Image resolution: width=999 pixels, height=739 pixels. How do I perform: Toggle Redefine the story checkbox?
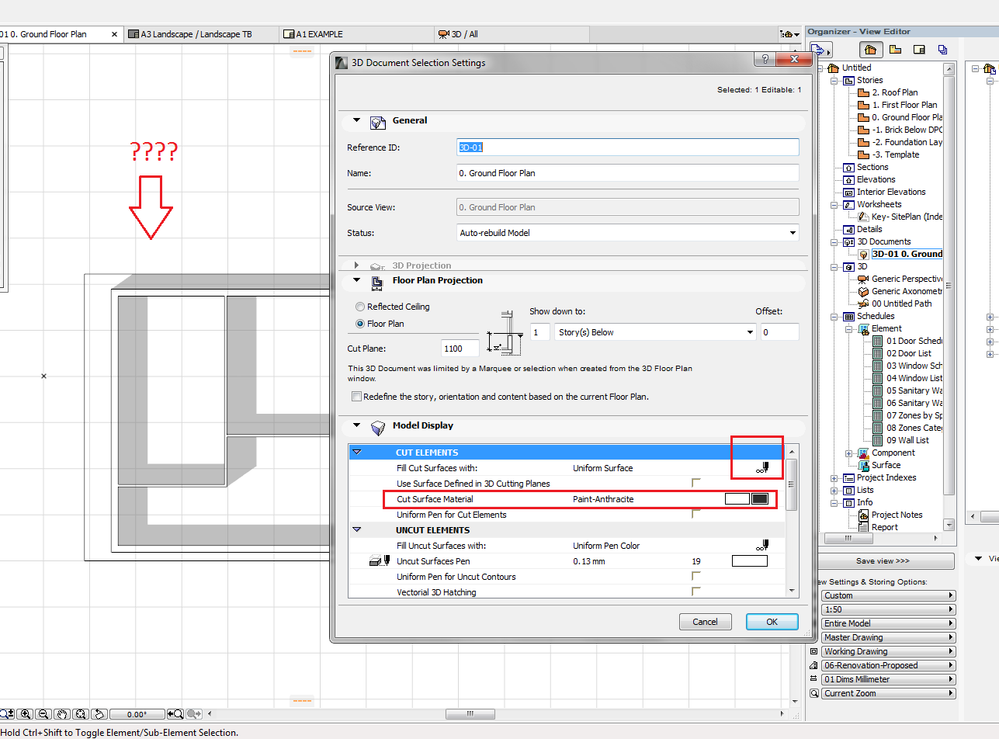tap(356, 396)
